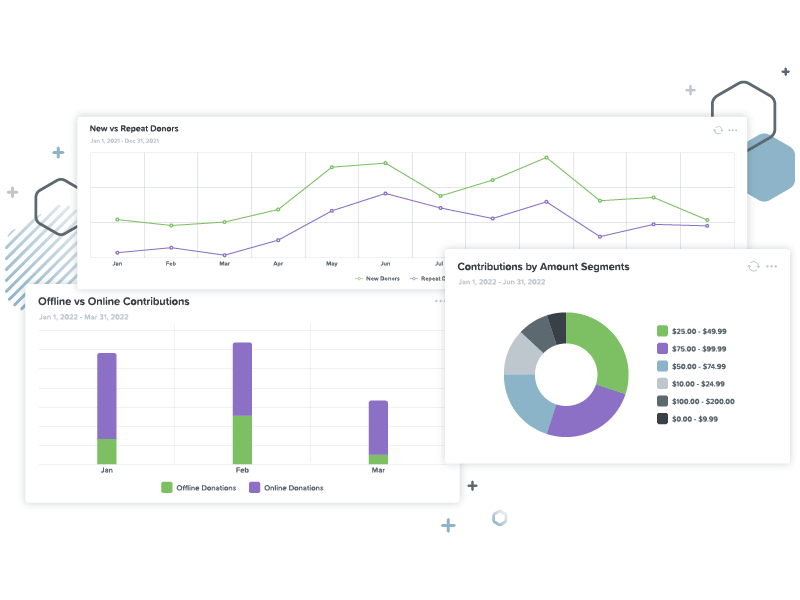The width and height of the screenshot is (800, 600).
Task: Click the Jan 1, 2022 - Mar 31, 2022 date range
Action: tap(84, 317)
